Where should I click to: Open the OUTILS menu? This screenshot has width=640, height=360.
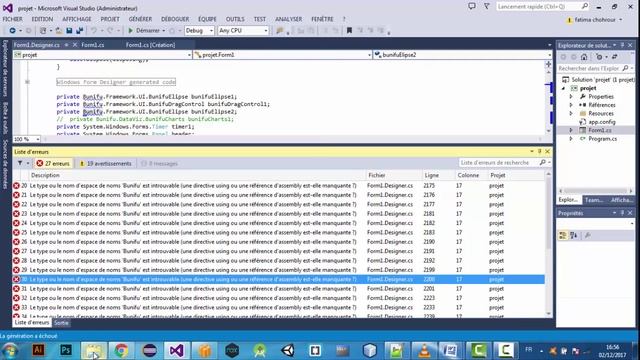pyautogui.click(x=235, y=19)
